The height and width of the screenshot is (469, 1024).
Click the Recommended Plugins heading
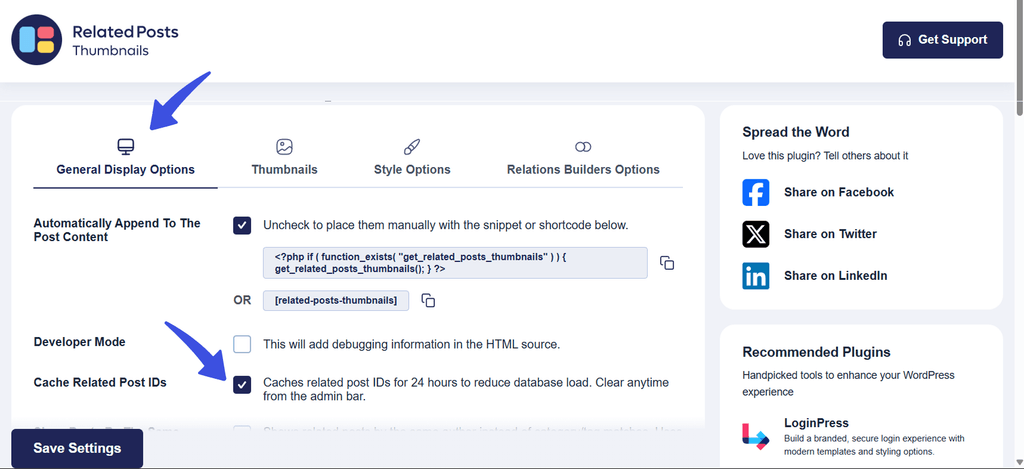tap(816, 352)
